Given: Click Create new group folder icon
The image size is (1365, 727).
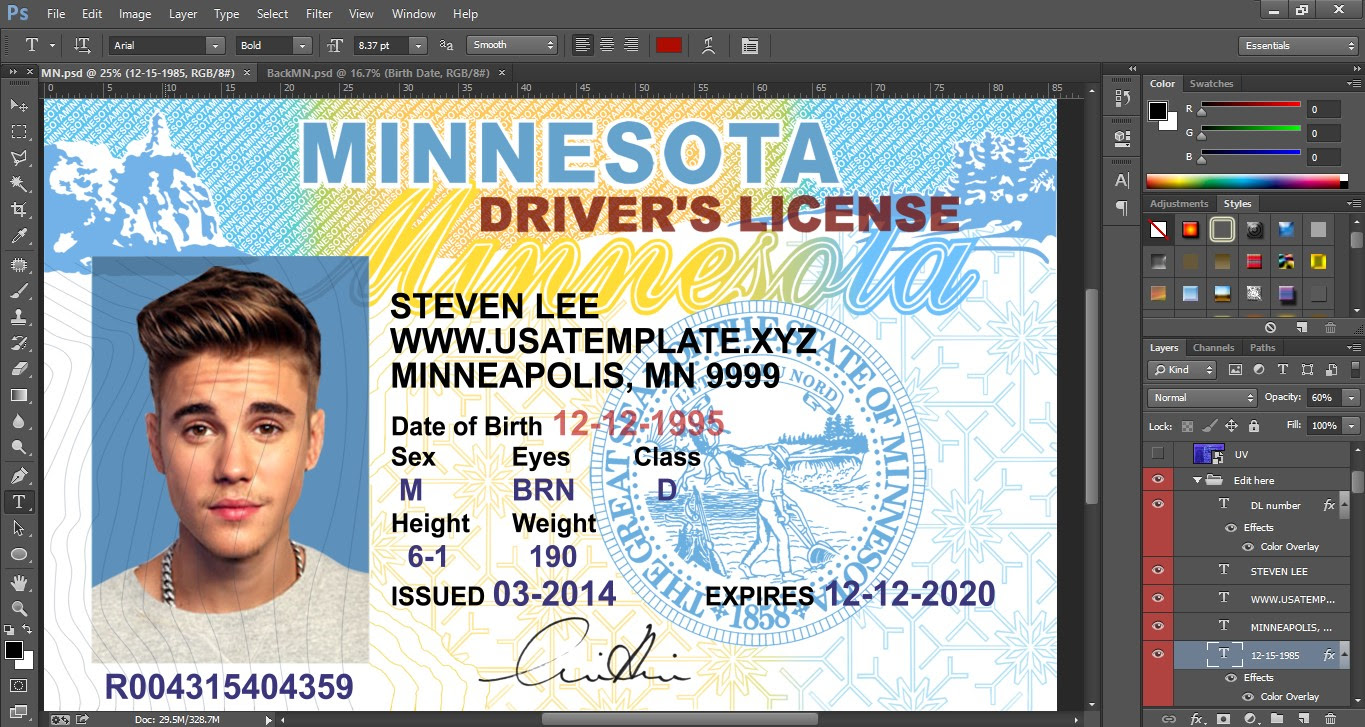Looking at the screenshot, I should (1277, 718).
